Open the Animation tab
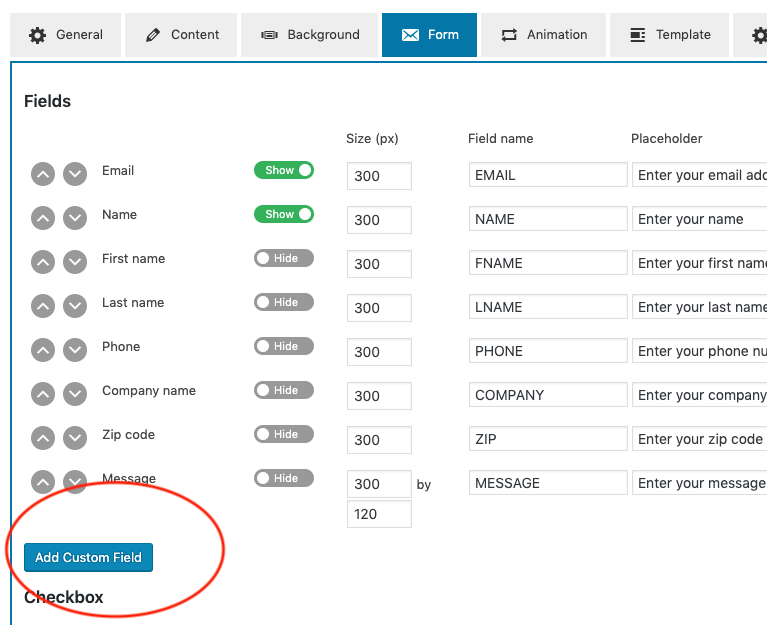The image size is (767, 625). coord(544,35)
